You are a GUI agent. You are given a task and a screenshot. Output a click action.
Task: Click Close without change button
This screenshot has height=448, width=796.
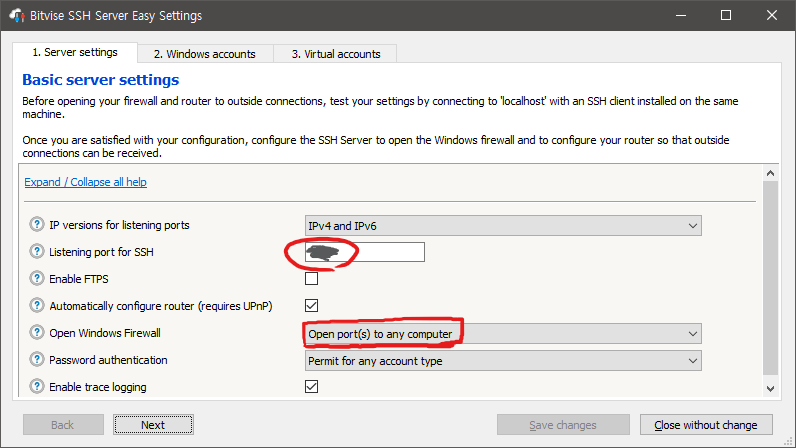tap(706, 425)
